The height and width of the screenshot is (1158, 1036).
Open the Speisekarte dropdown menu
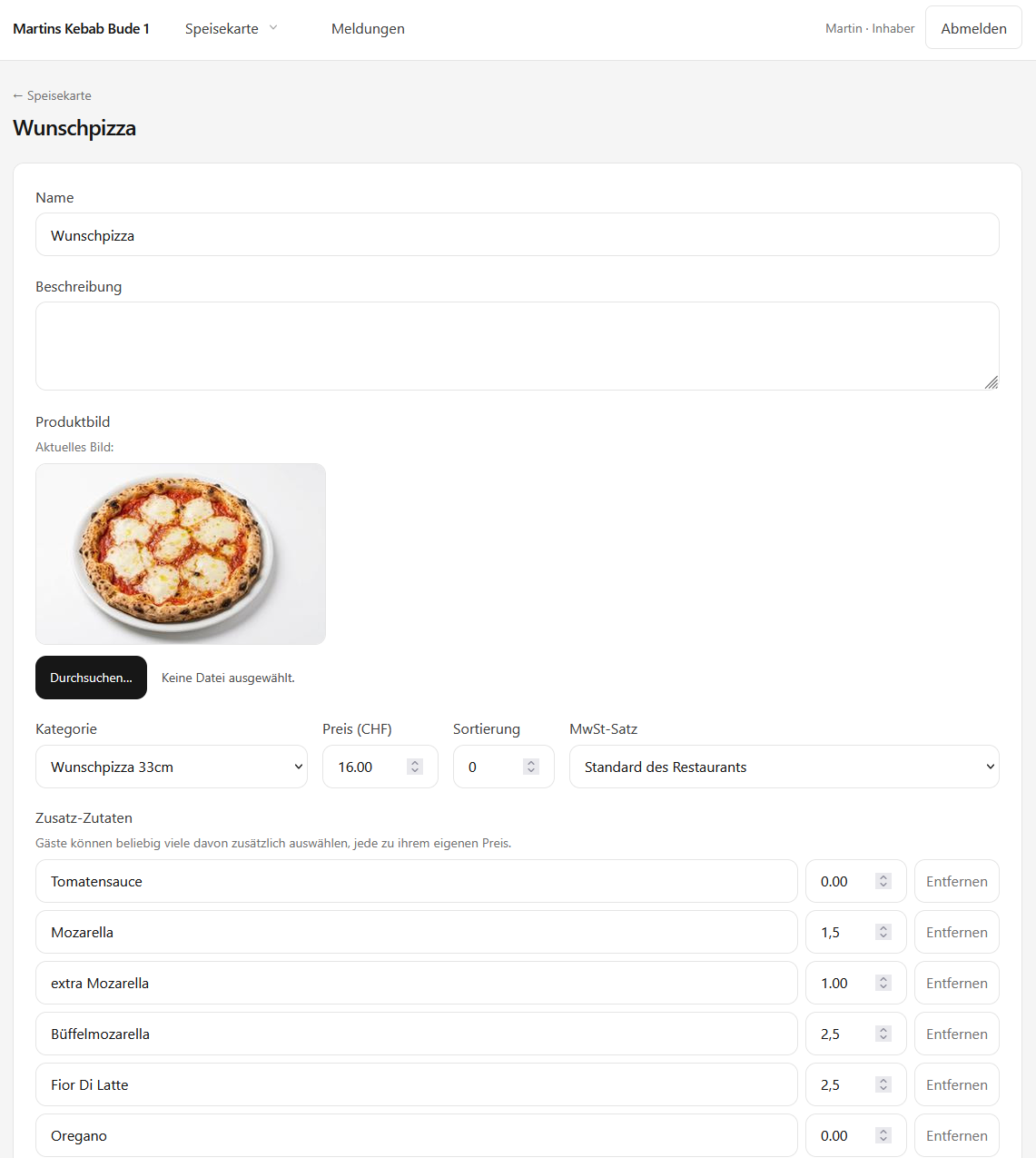click(x=232, y=28)
